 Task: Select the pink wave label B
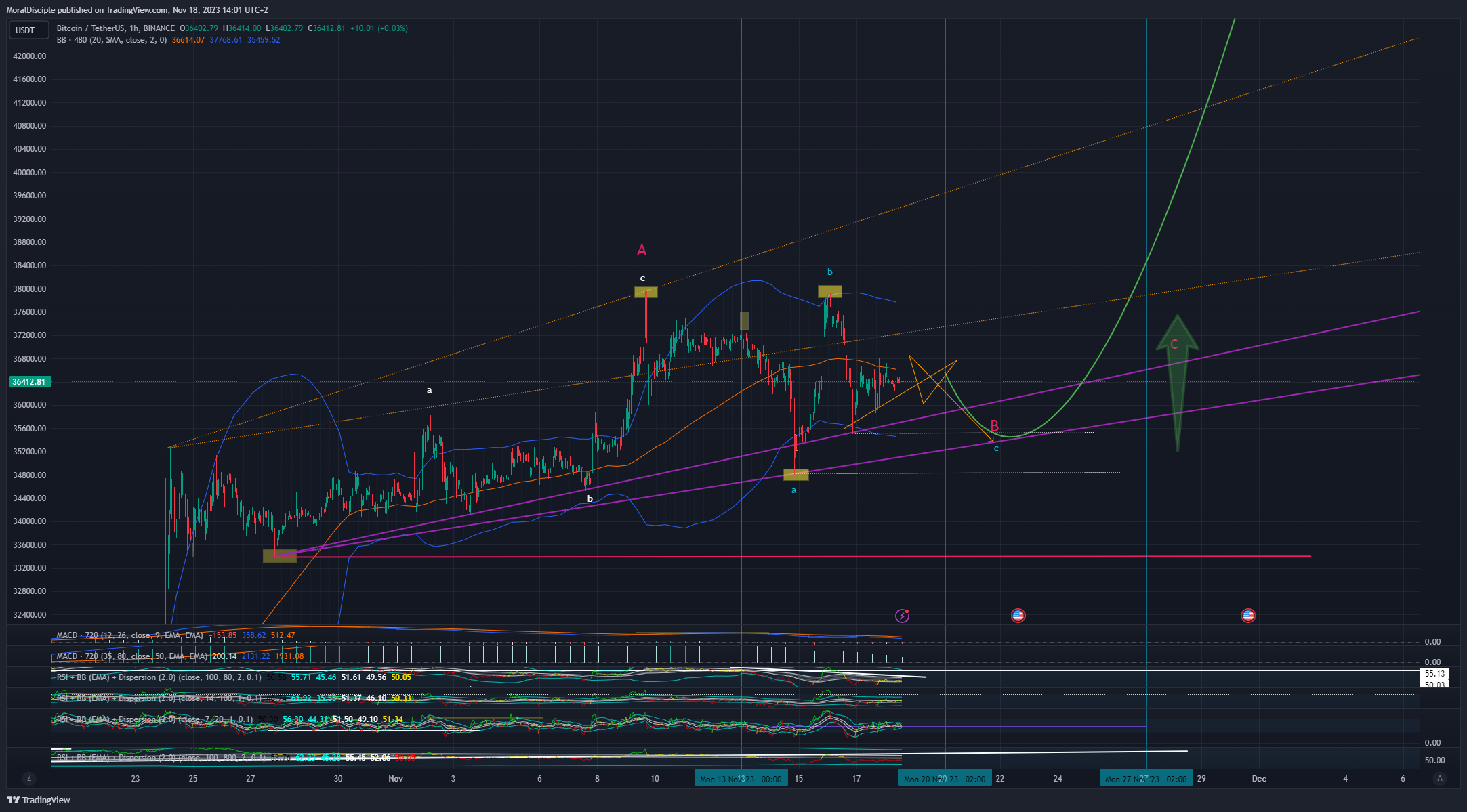995,426
